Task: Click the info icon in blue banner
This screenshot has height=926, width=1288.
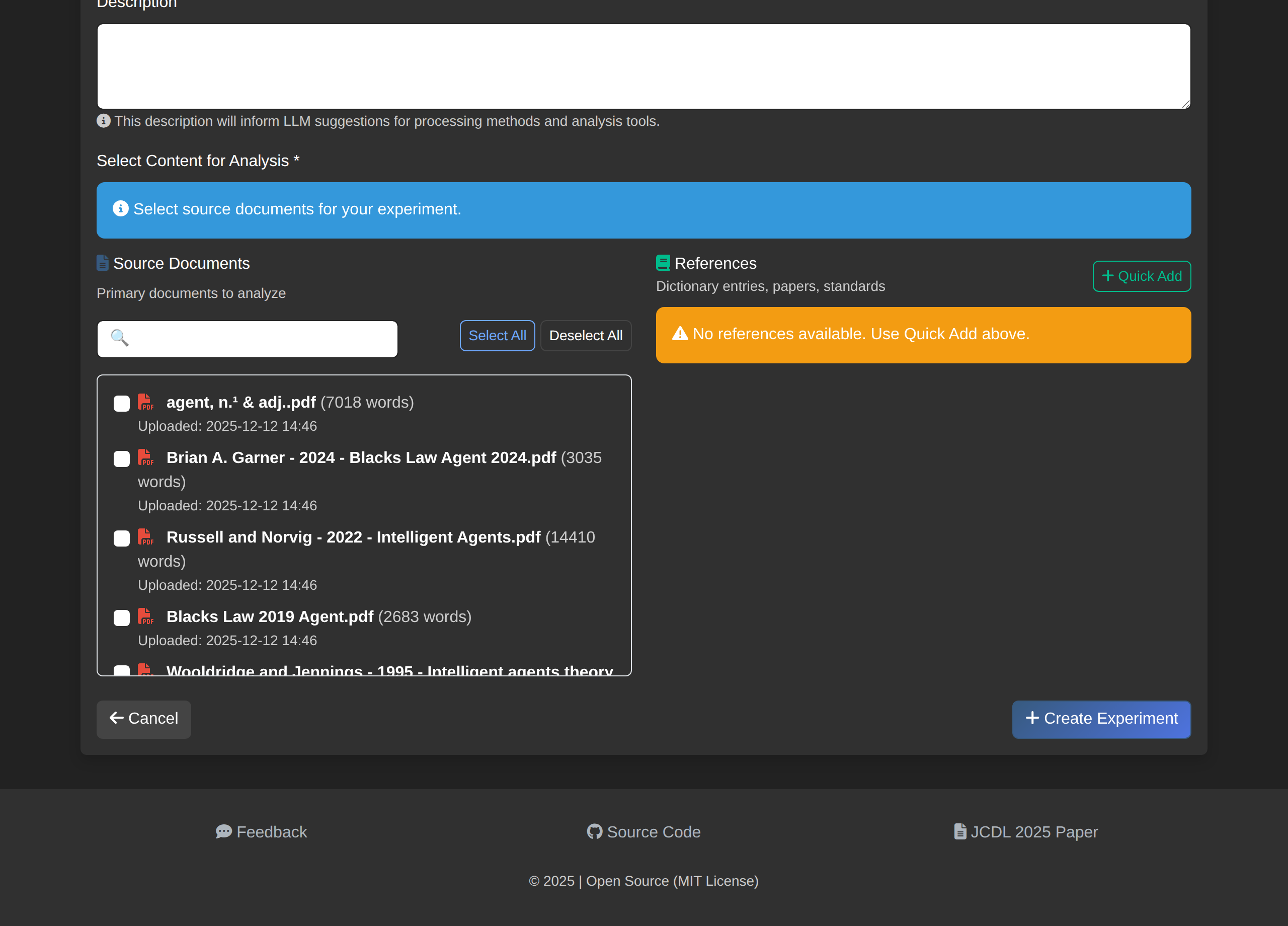Action: [x=120, y=209]
